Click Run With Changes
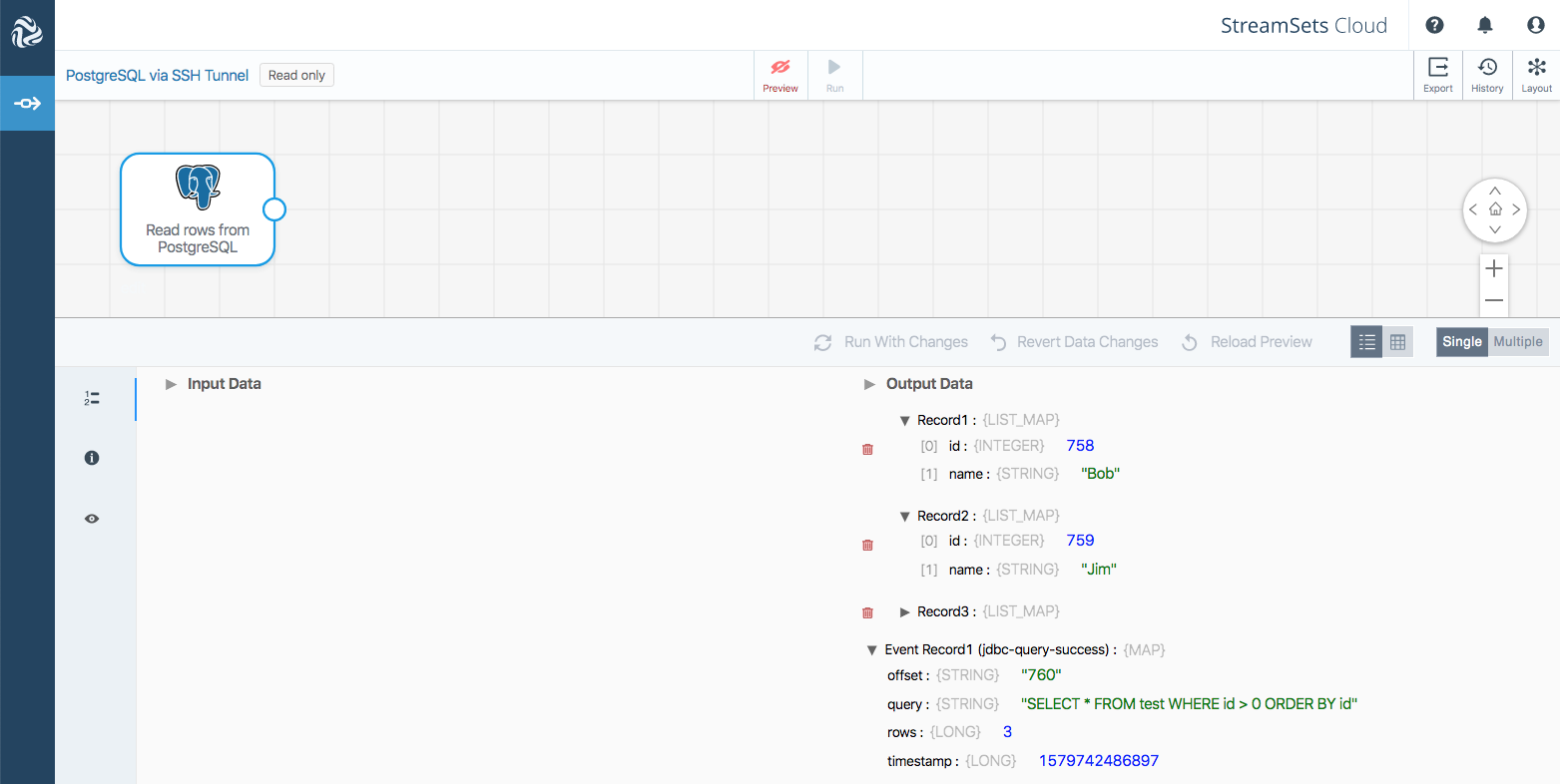This screenshot has height=784, width=1560. [x=891, y=342]
